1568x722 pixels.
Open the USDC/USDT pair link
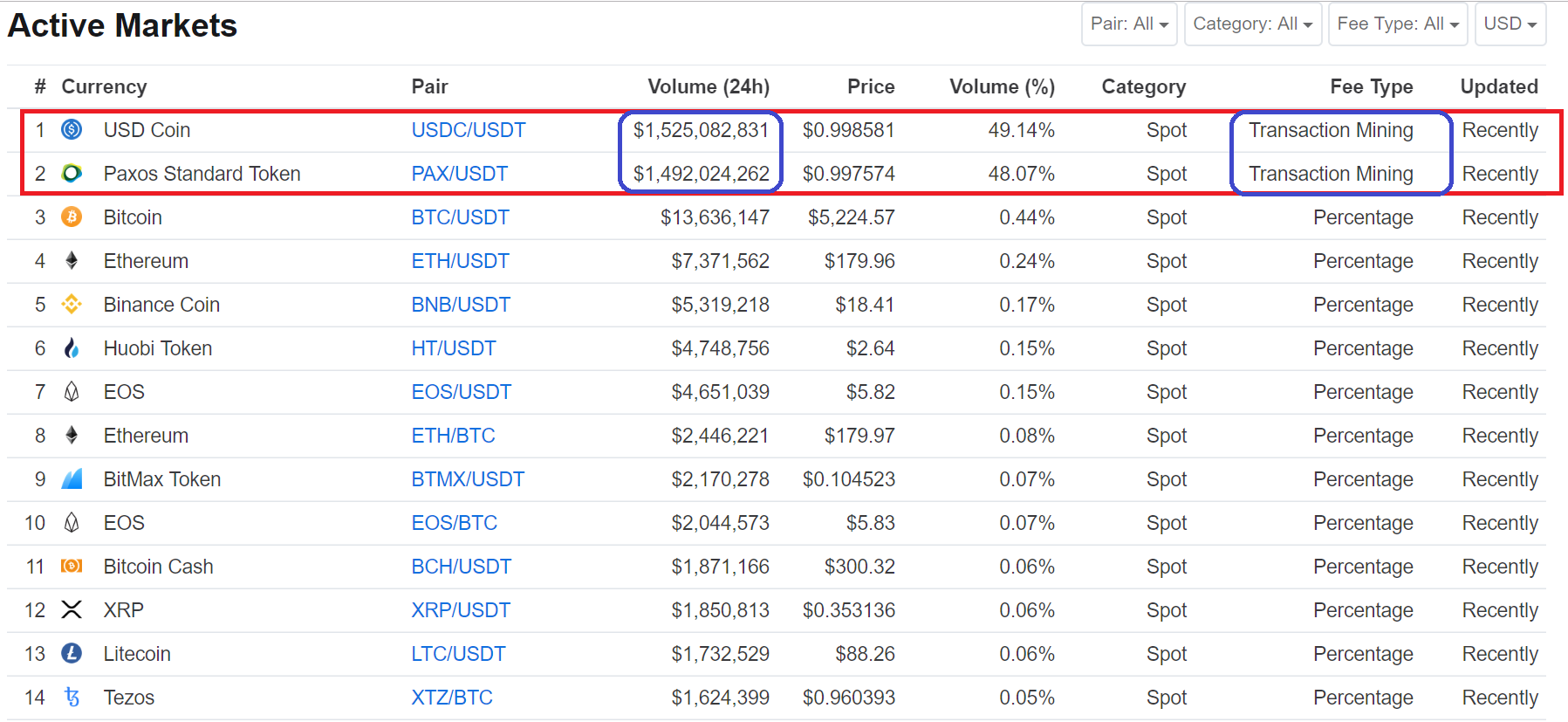click(x=469, y=130)
